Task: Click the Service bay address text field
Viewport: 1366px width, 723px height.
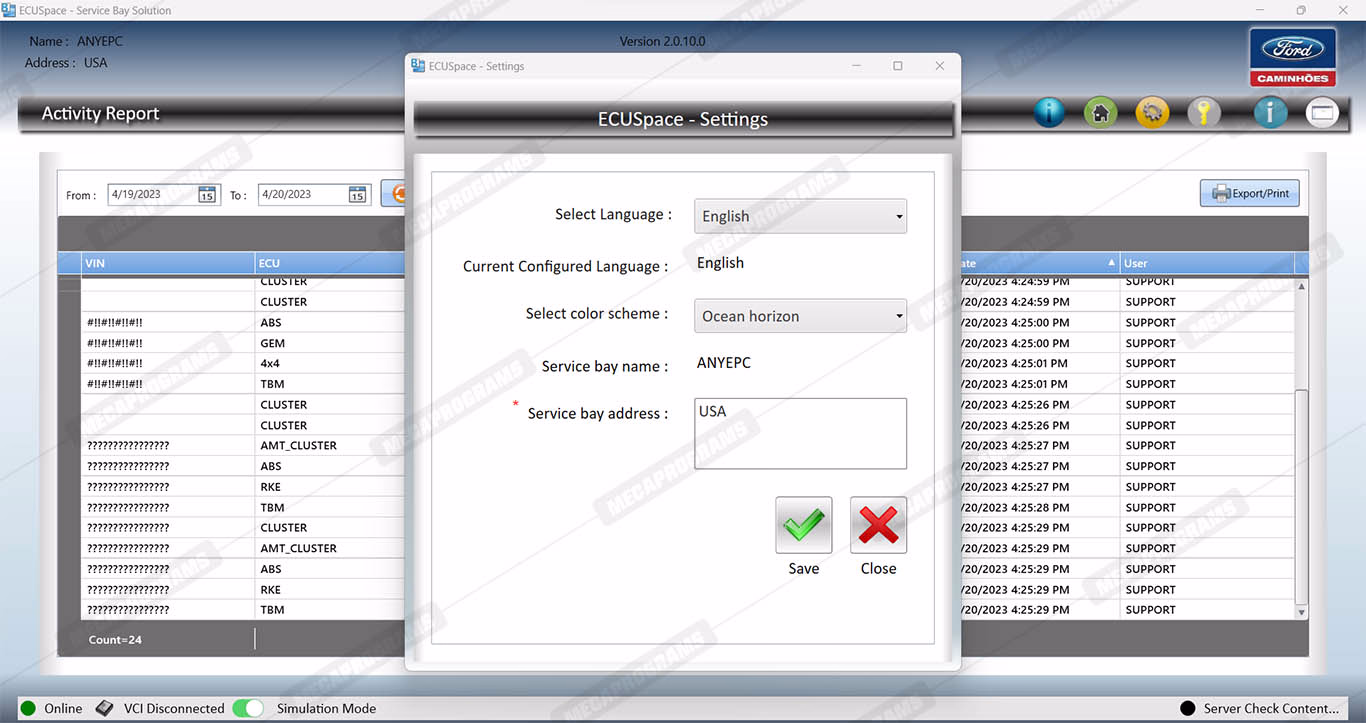Action: (800, 433)
